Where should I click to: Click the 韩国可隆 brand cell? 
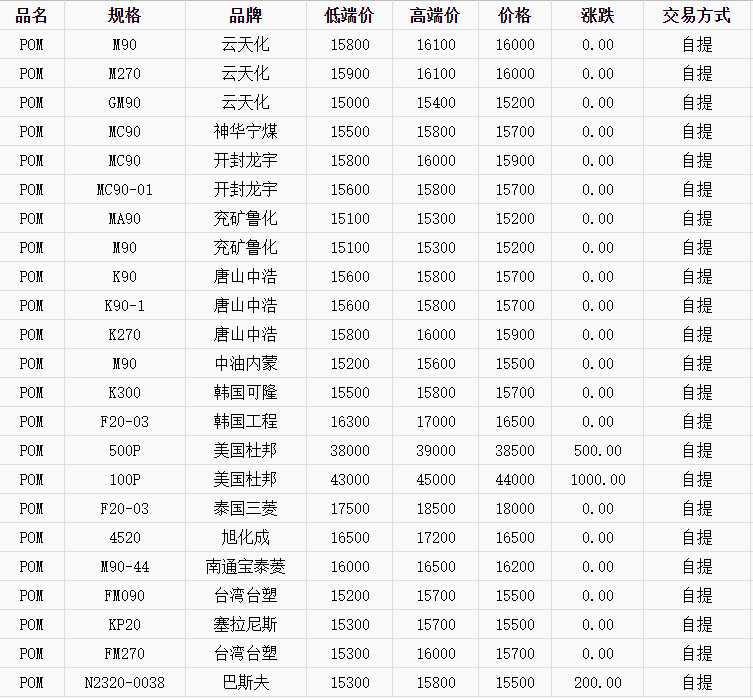(245, 393)
